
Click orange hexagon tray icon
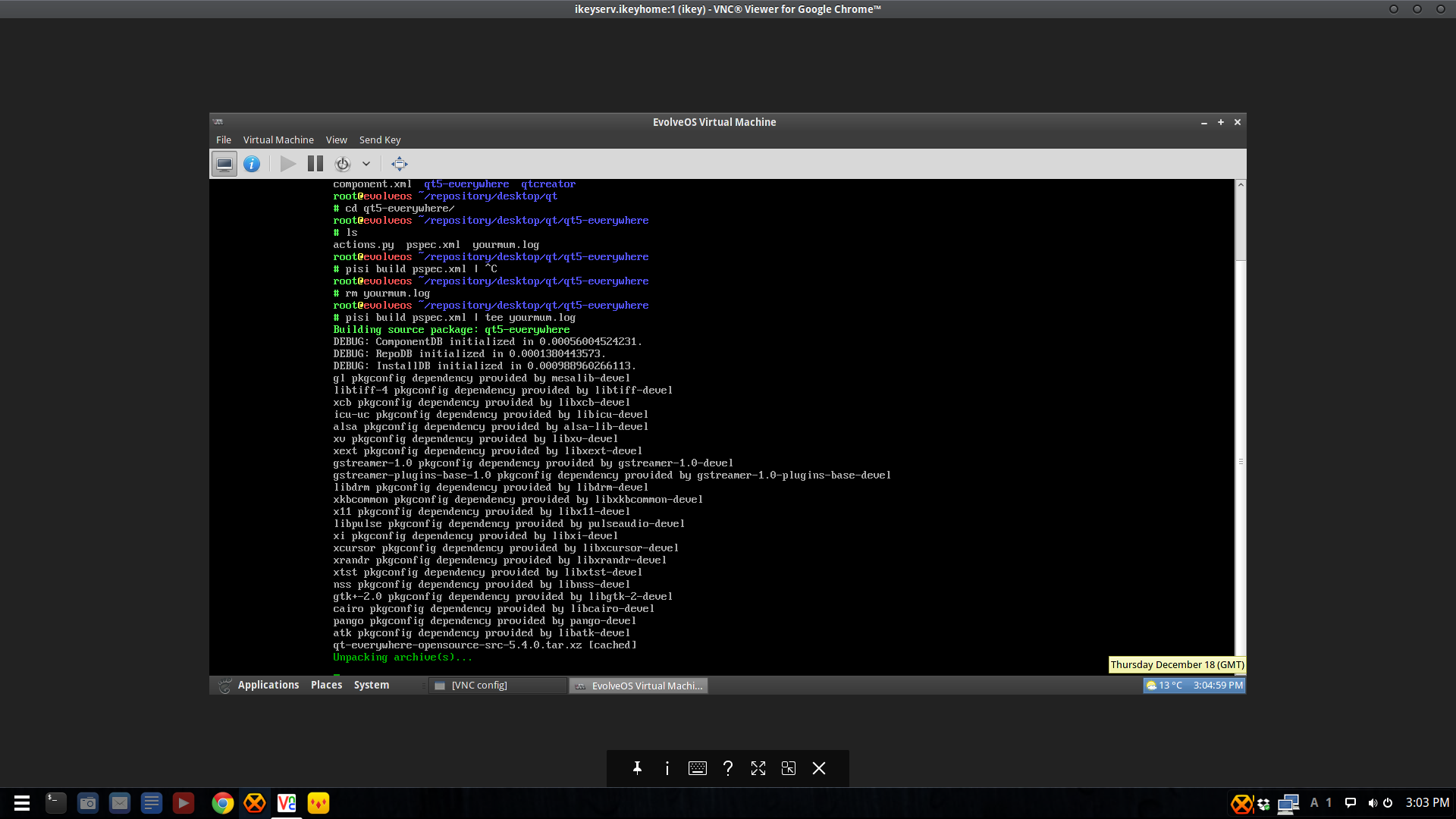[1241, 804]
